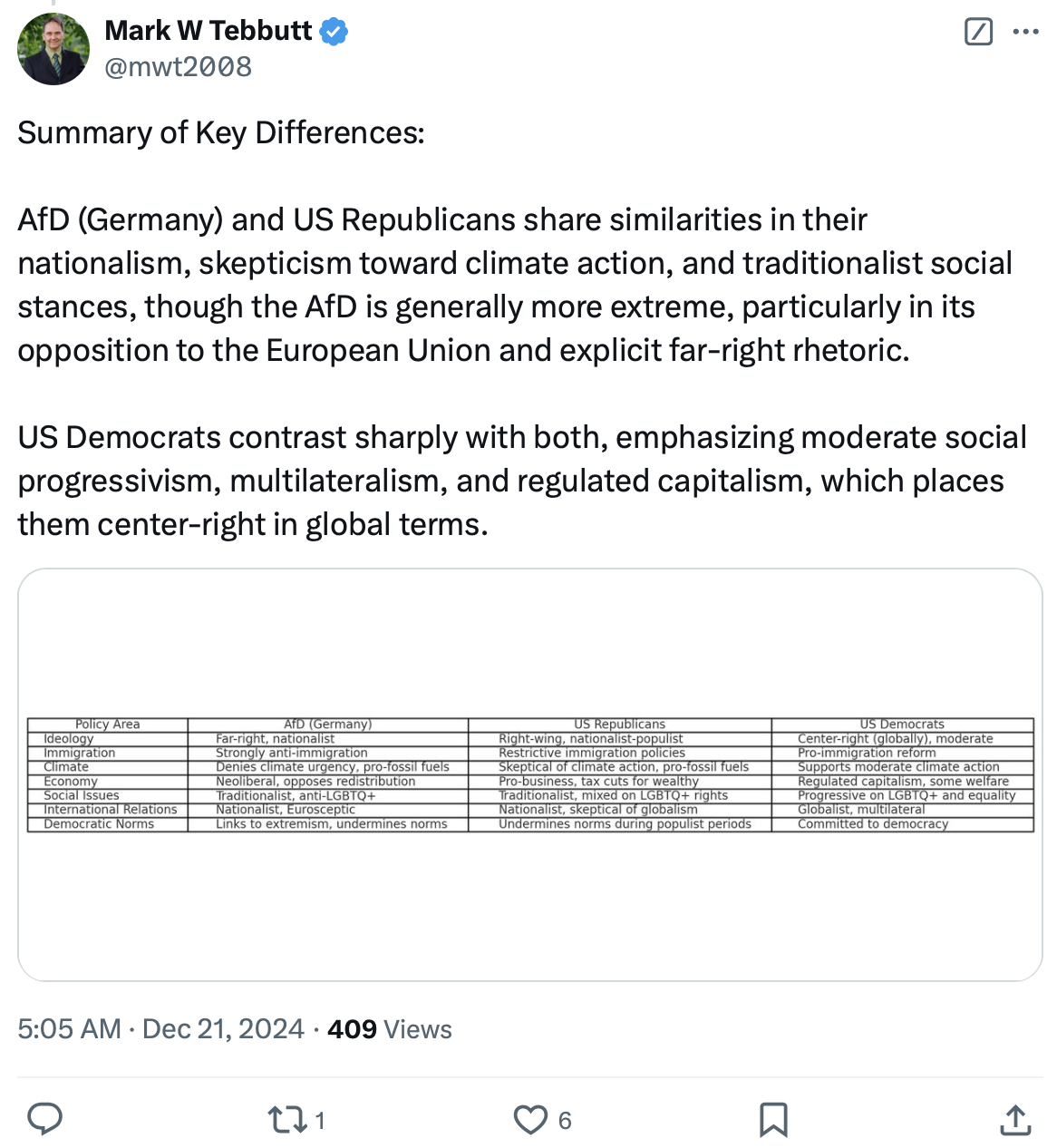The image size is (1057, 1148).
Task: Click the US Democrats contrast sharply paragraph
Action: coord(521,481)
